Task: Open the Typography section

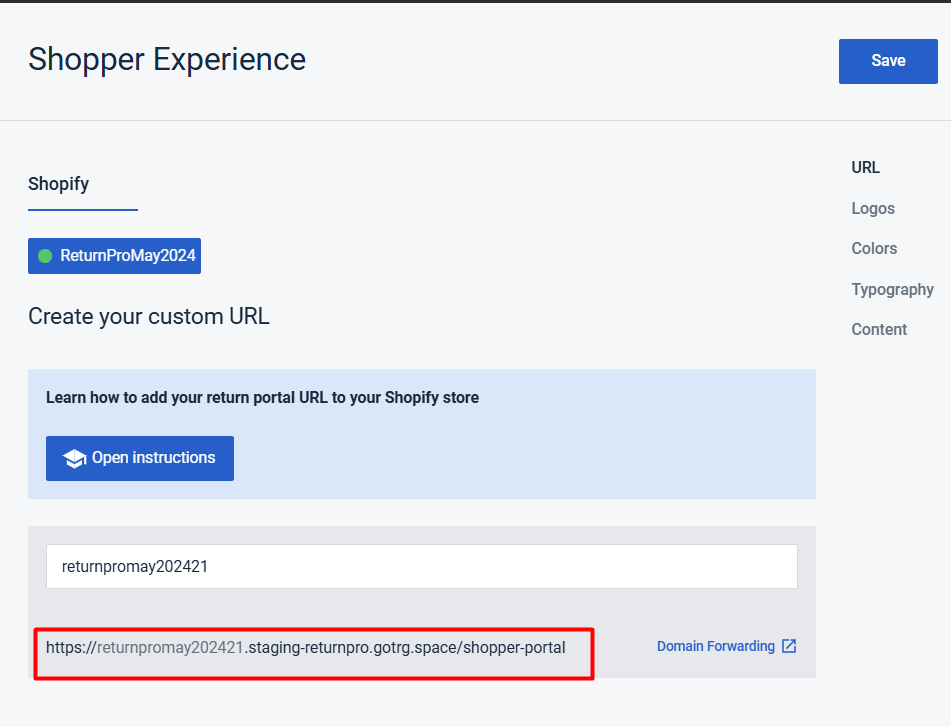Action: click(x=892, y=289)
